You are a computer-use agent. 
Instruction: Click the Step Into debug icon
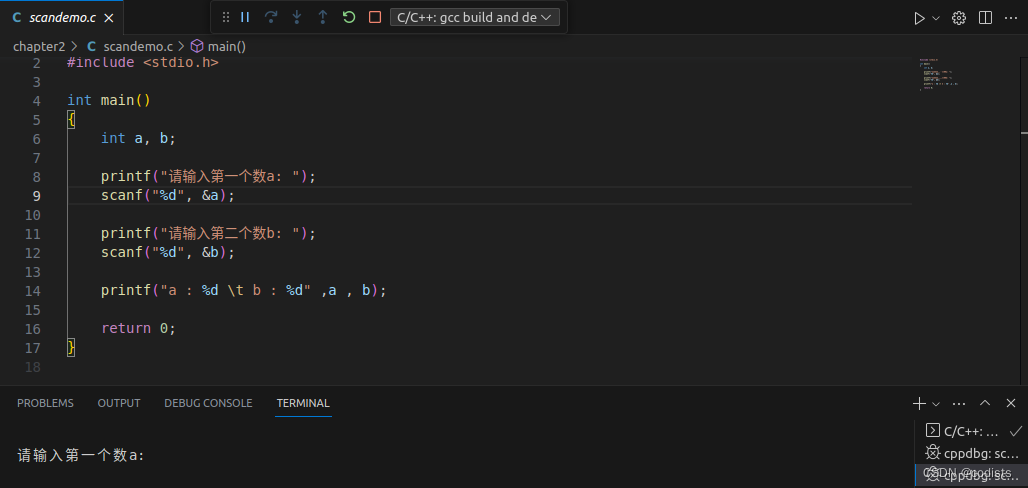pyautogui.click(x=296, y=18)
